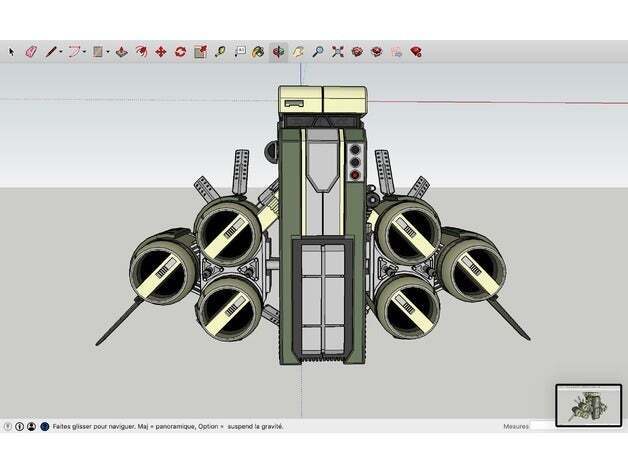Select the Scale tool

coord(200,52)
